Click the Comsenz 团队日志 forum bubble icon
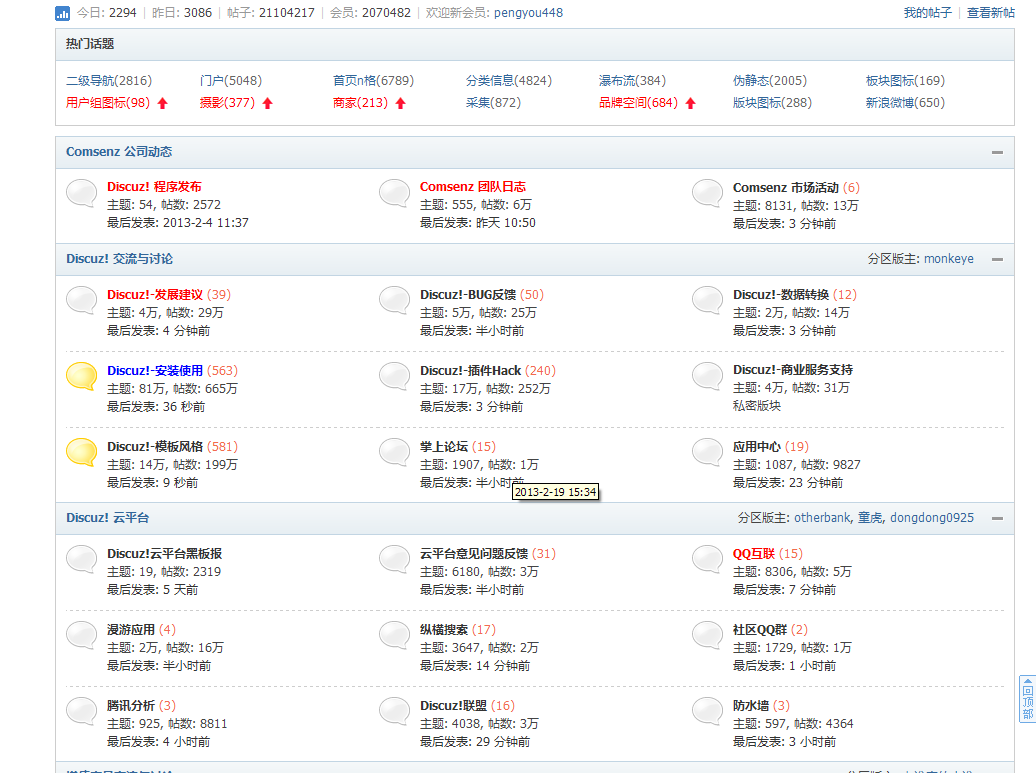 395,193
